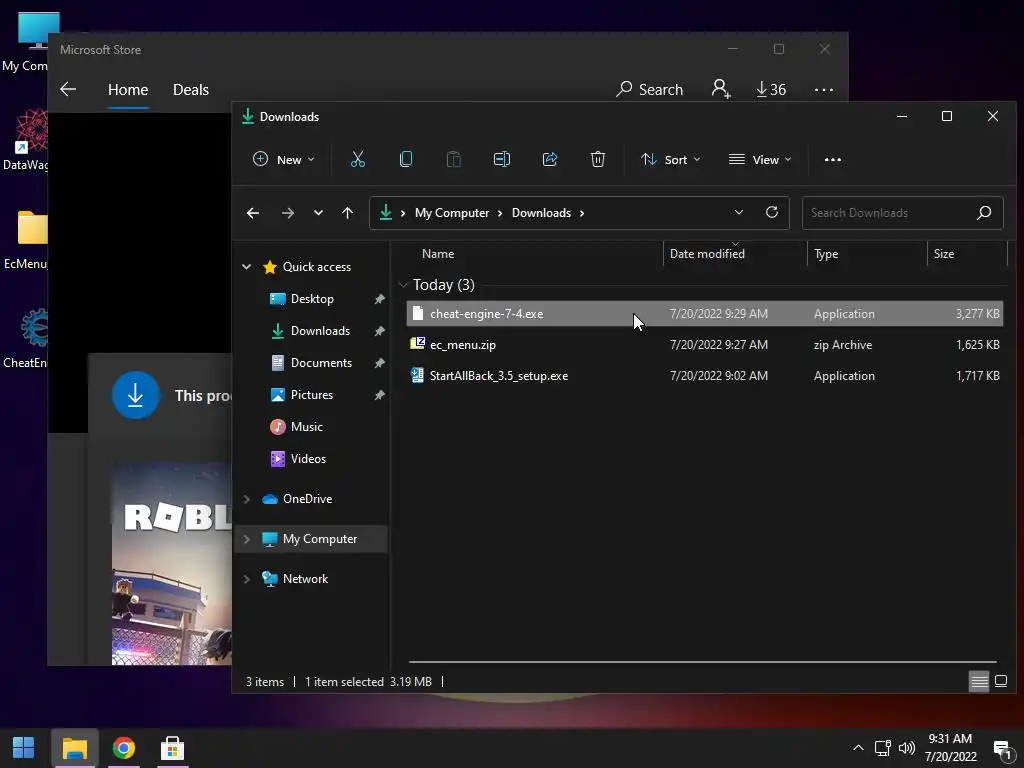This screenshot has width=1024, height=768.
Task: Go back using Explorer back arrow
Action: (x=253, y=213)
